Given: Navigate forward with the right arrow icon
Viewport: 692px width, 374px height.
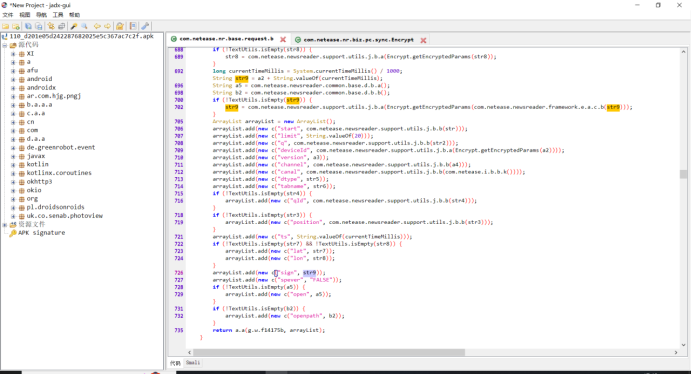Looking at the screenshot, I should [107, 26].
